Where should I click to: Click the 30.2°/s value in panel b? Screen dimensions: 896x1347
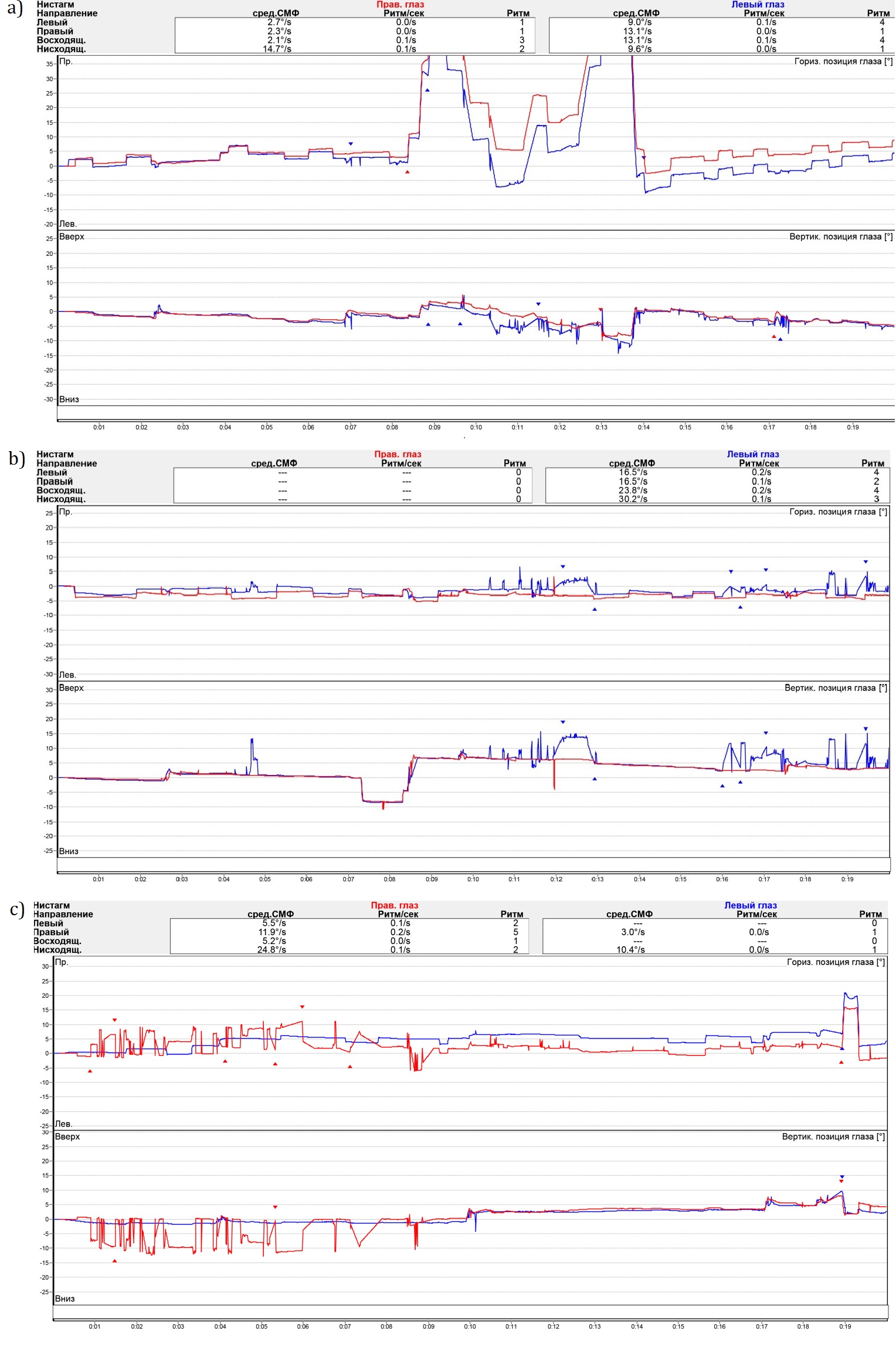(x=633, y=499)
